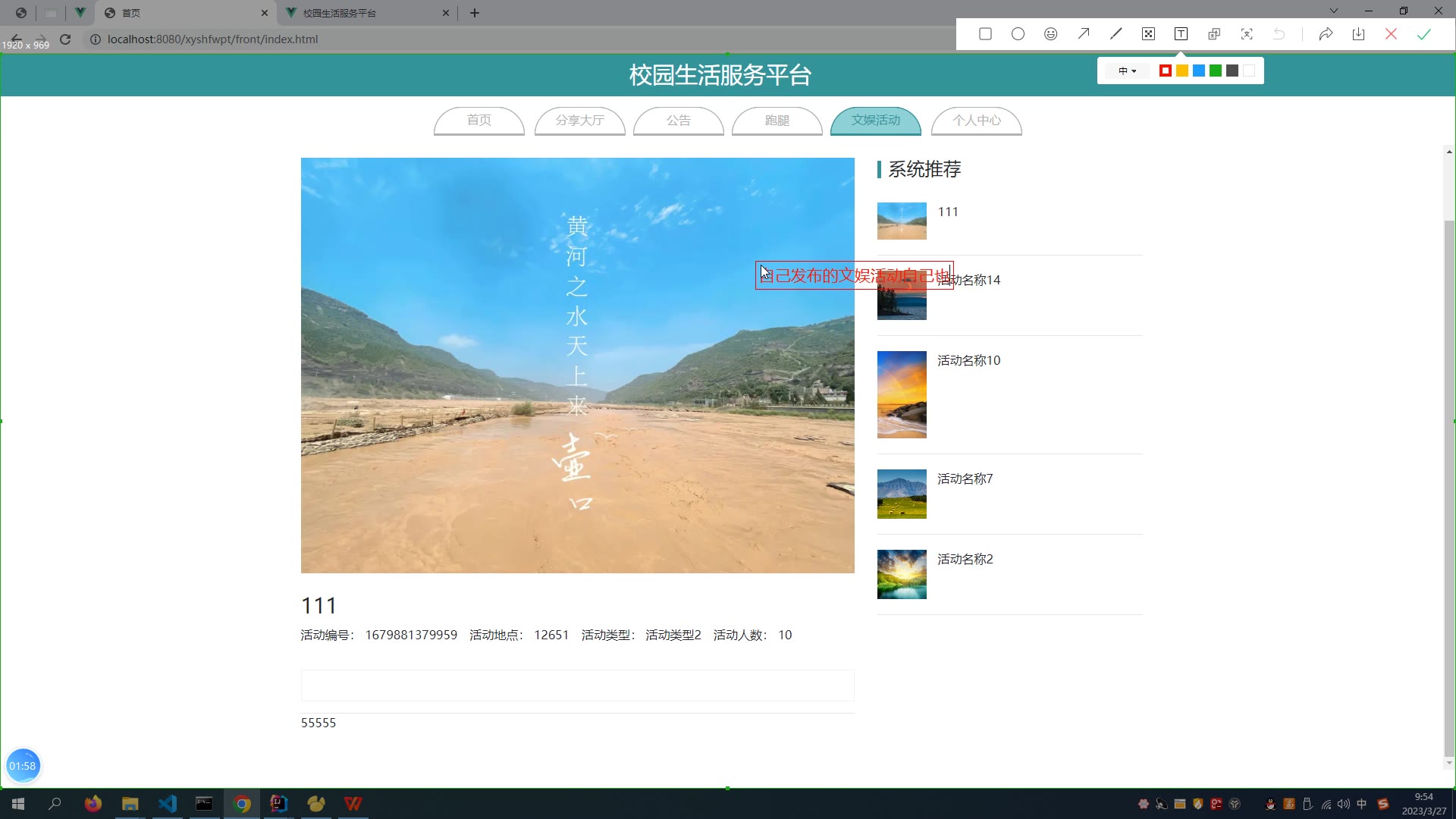Cancel screenshot with red X
Screen dimensions: 1456x819
click(1391, 34)
